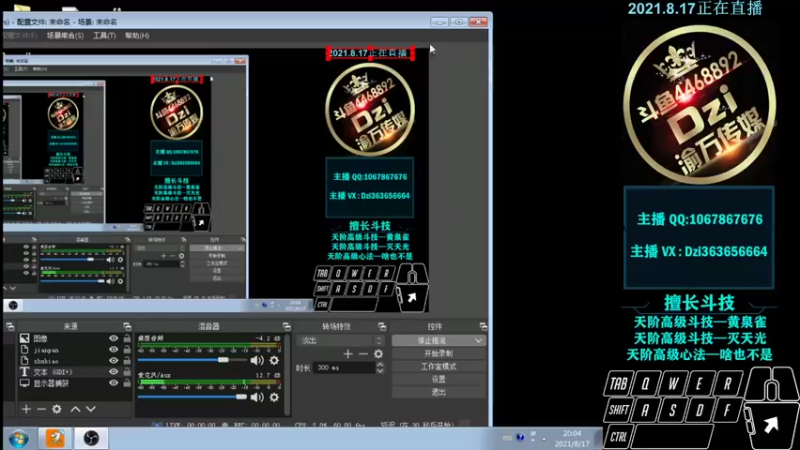Toggle the lock on the shubiao source
Image resolution: width=800 pixels, height=450 pixels.
[x=127, y=361]
